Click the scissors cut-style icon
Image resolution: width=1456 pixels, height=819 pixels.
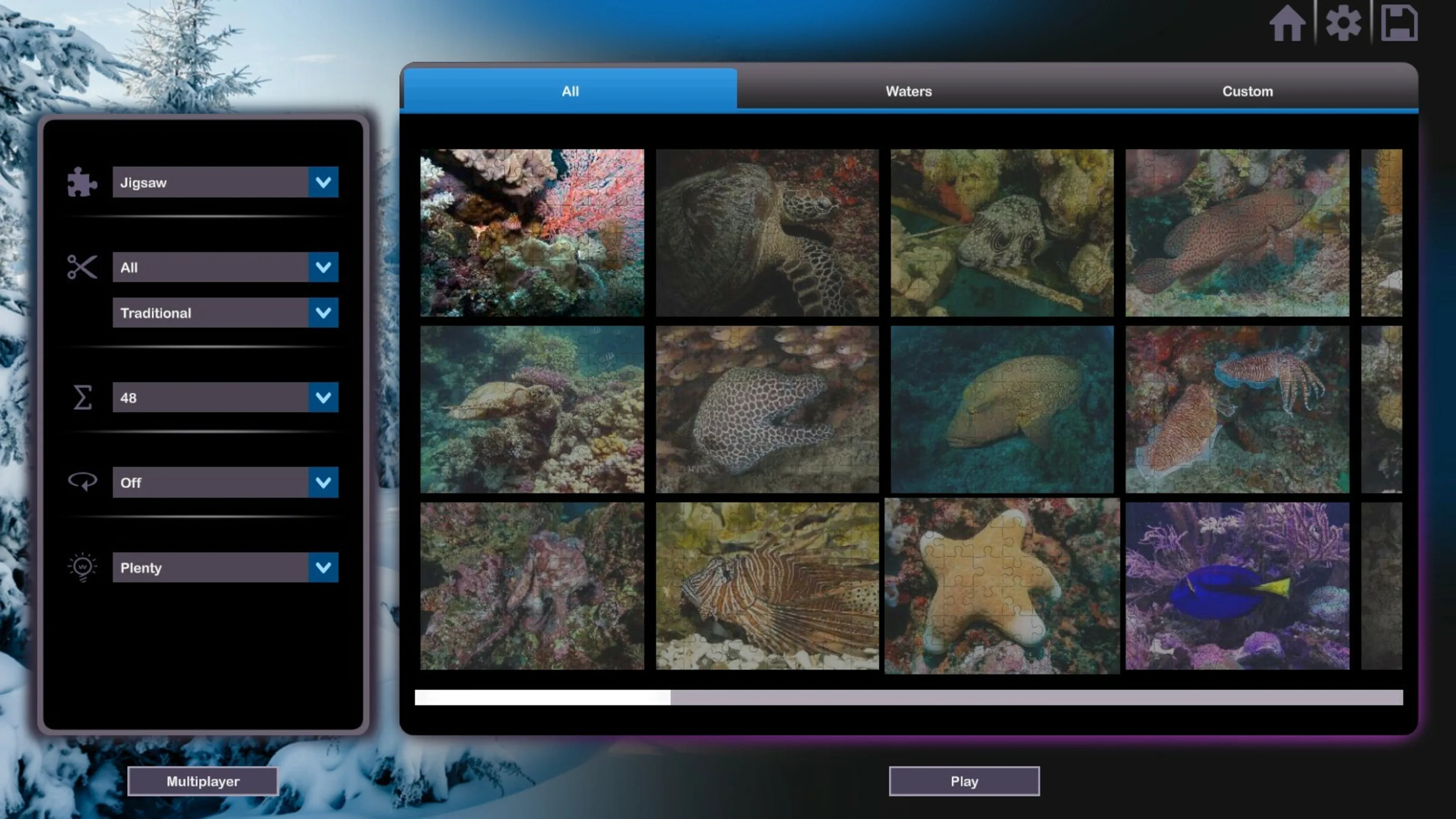point(82,267)
